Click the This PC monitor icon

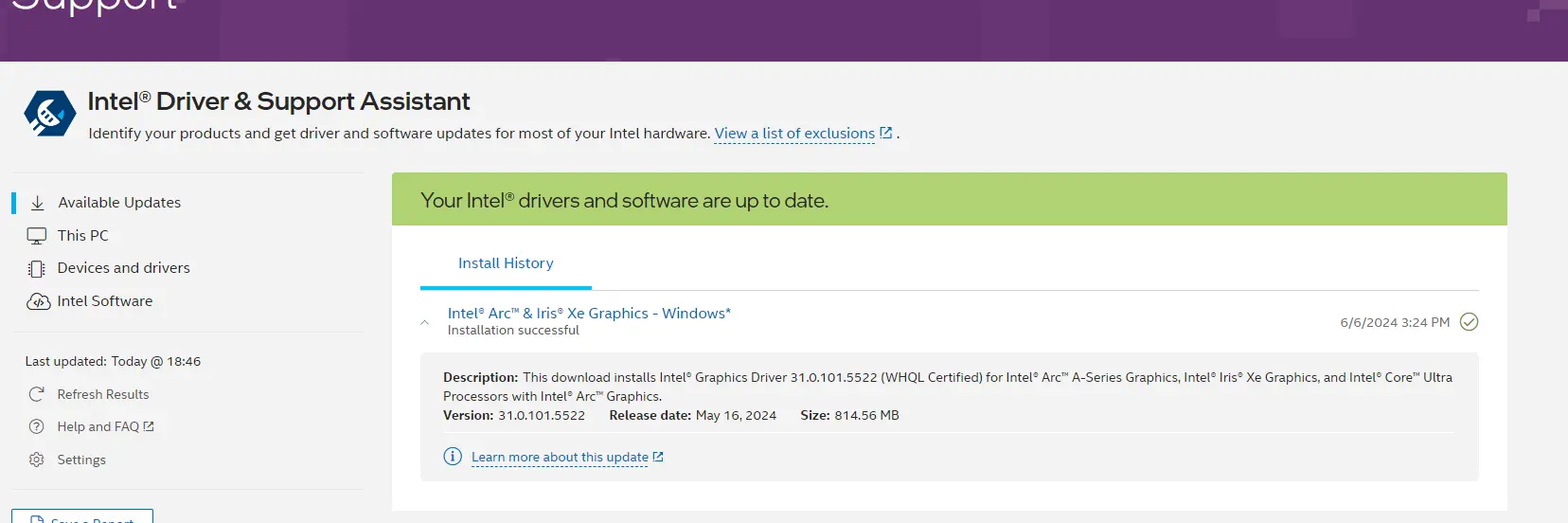click(37, 236)
